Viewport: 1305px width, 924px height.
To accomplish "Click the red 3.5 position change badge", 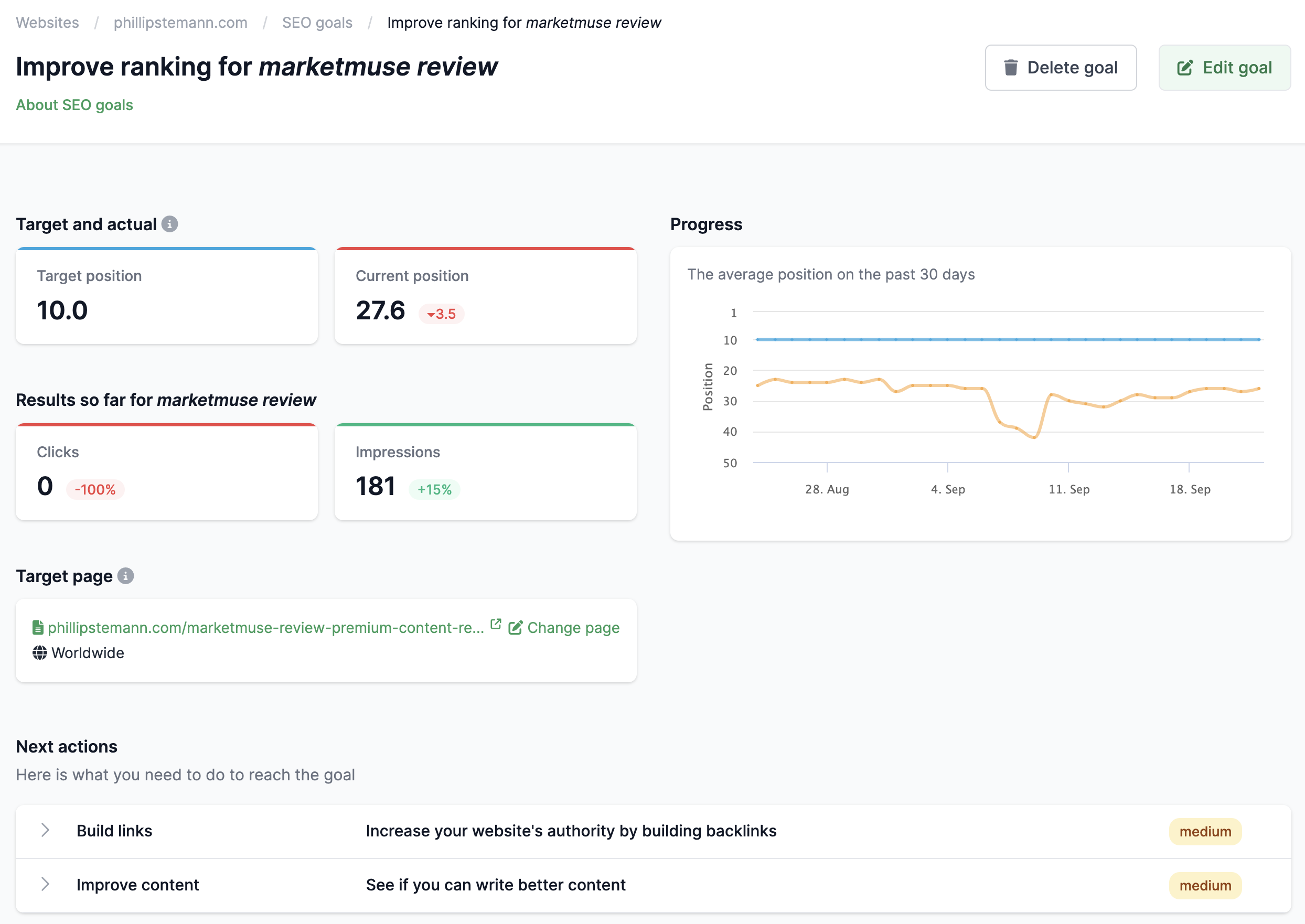I will coord(442,314).
